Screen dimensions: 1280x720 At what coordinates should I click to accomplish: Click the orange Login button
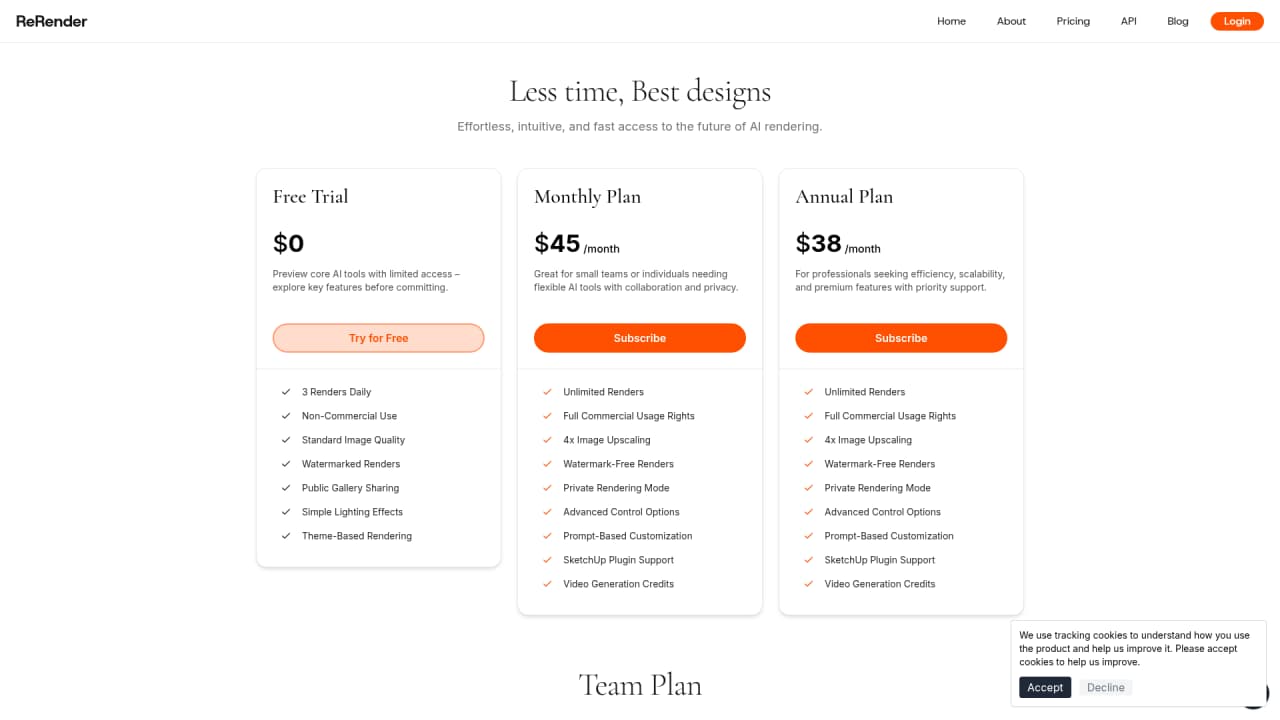pyautogui.click(x=1237, y=21)
